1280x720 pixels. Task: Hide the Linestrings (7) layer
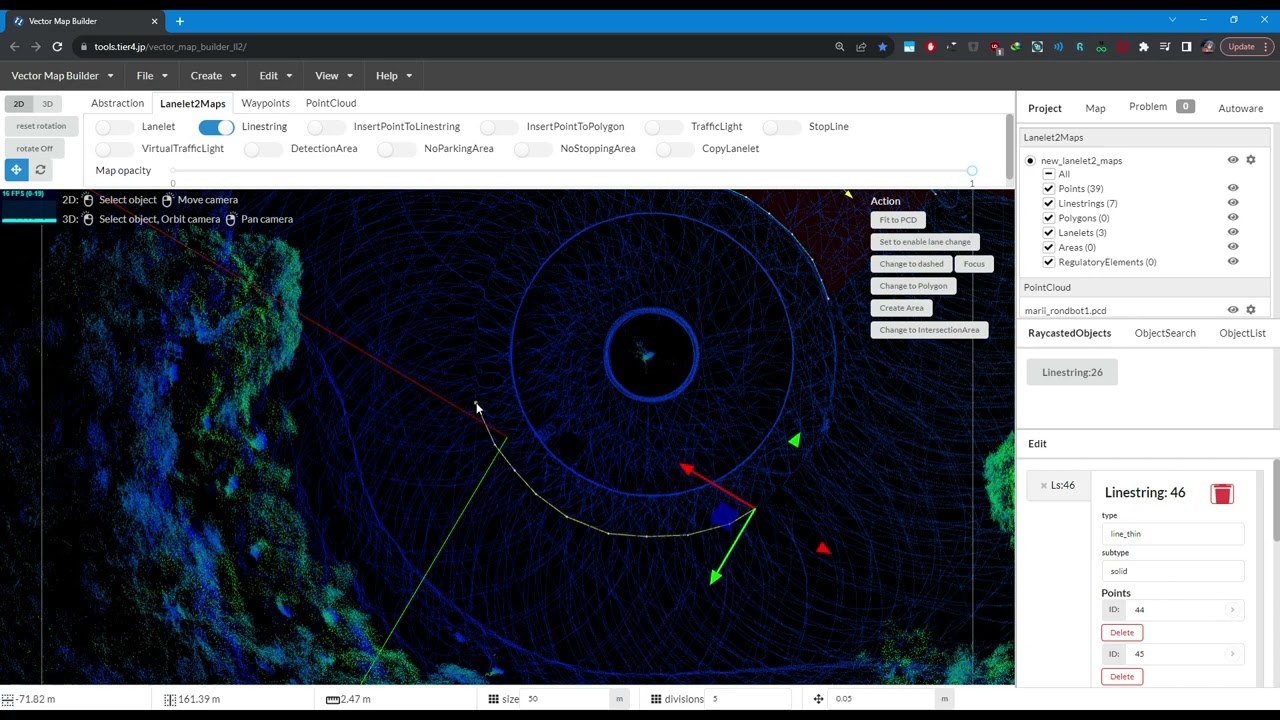1233,203
